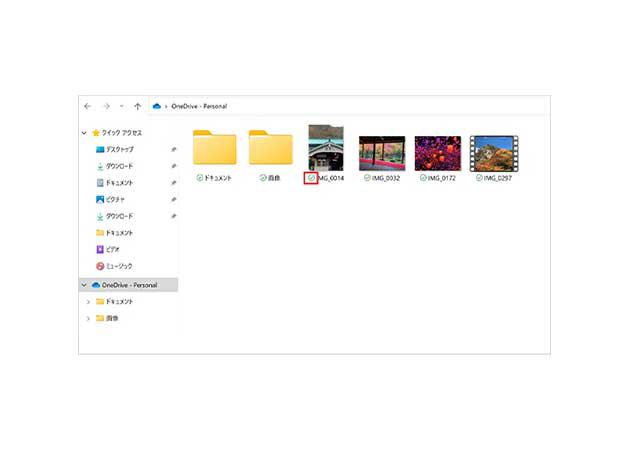Click sync status icon beside file pane 画像

263,178
